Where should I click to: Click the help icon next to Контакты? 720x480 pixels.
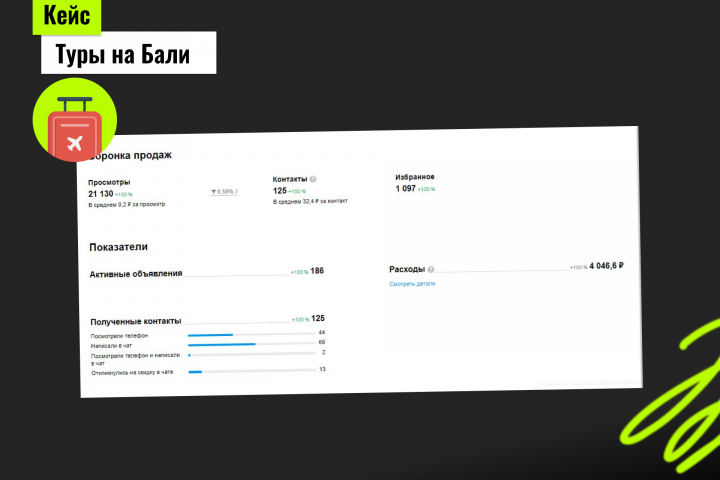[313, 179]
